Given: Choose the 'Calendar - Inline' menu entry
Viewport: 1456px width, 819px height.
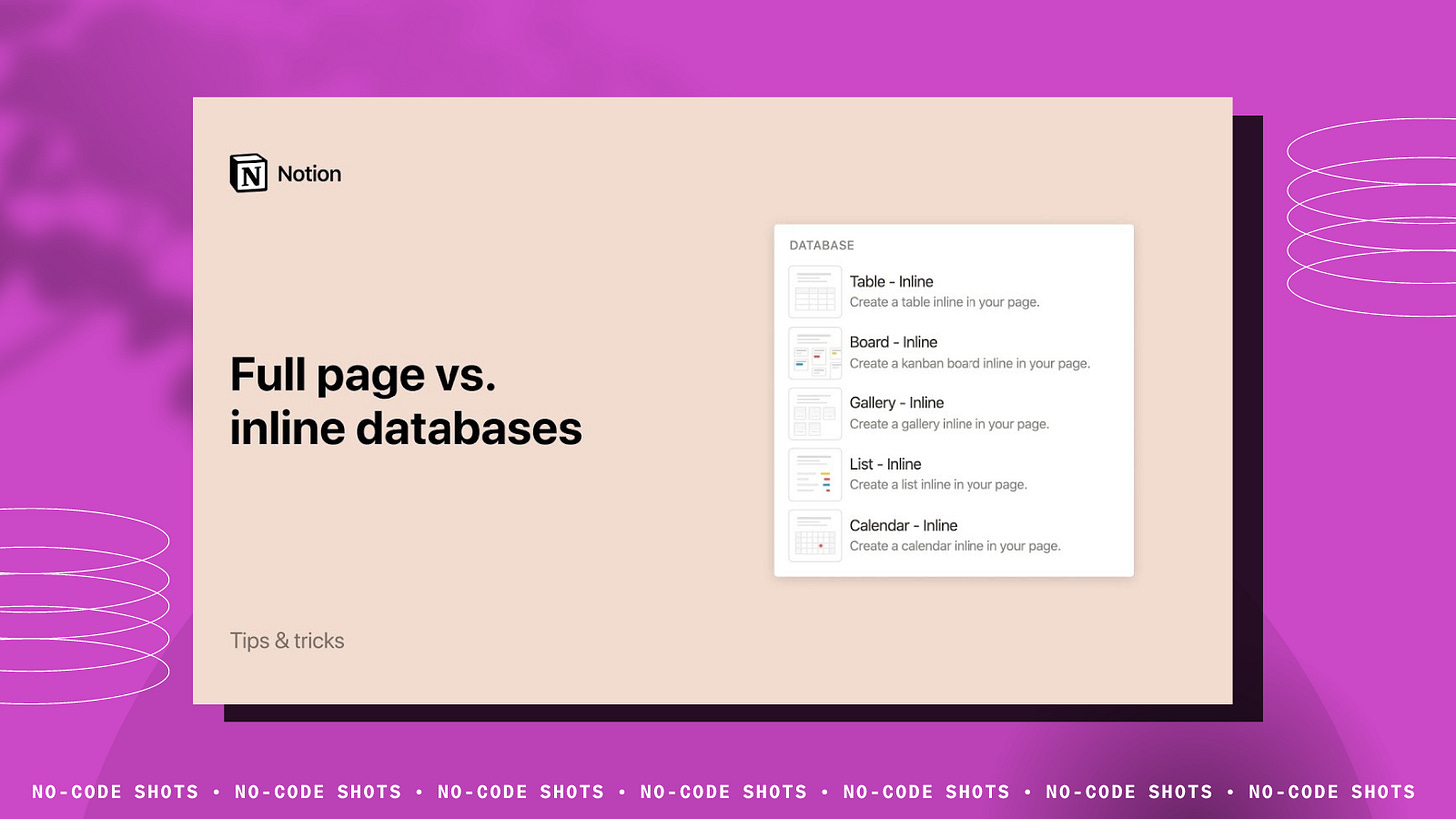Looking at the screenshot, I should 954,536.
